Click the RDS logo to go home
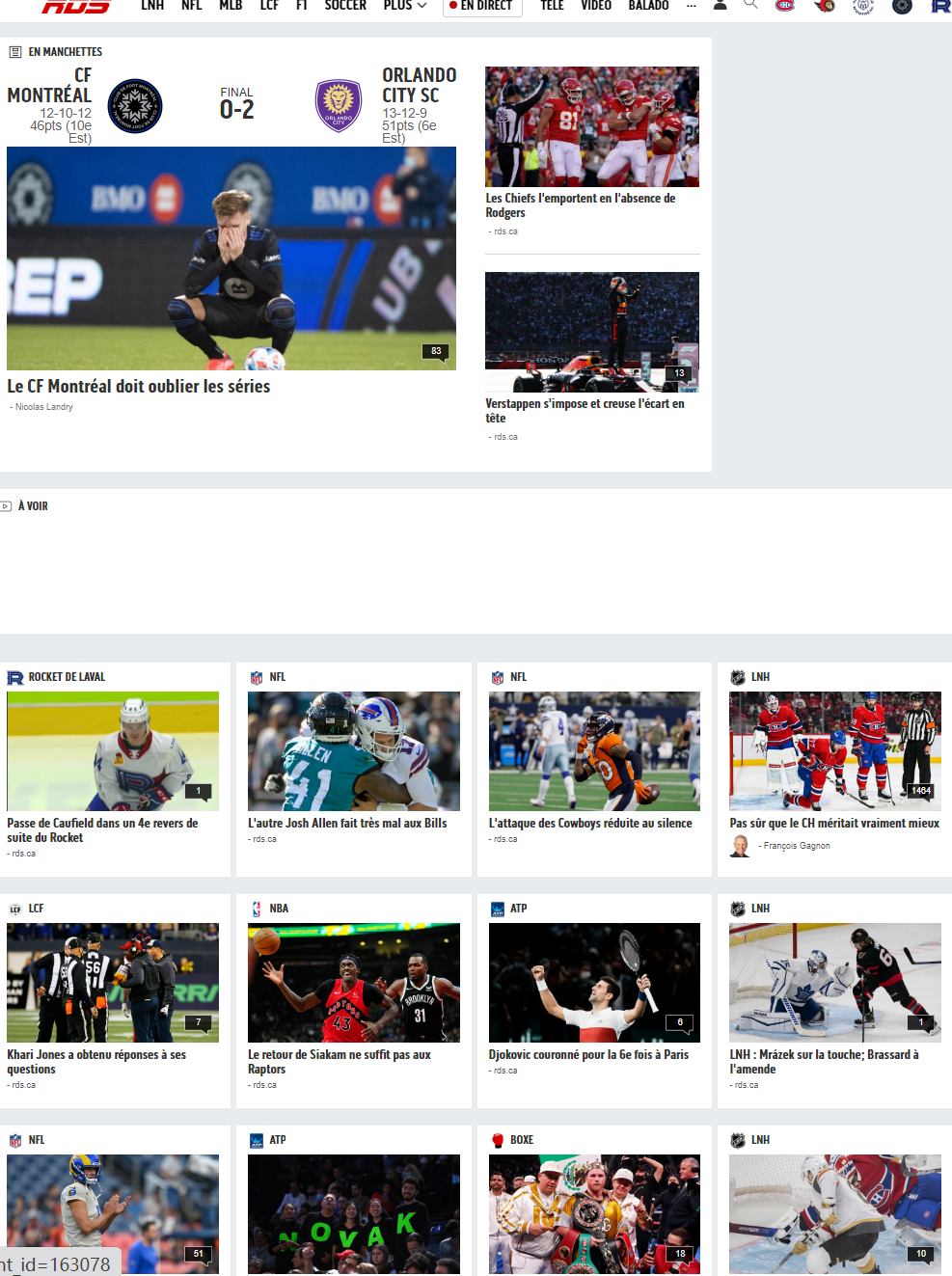The image size is (952, 1276). 76,6
